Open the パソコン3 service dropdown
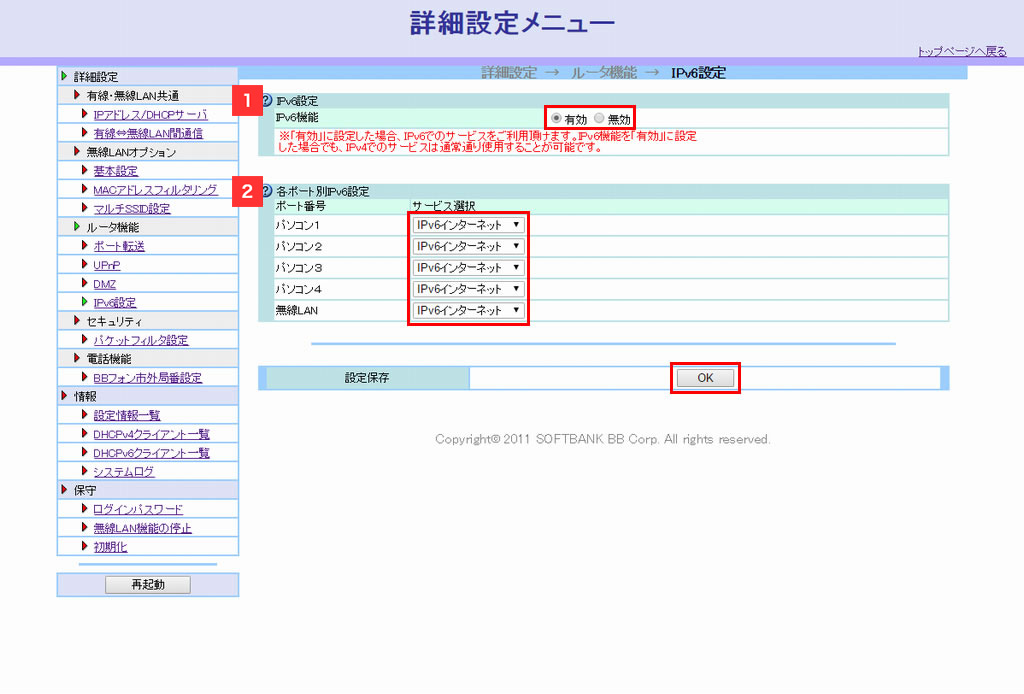This screenshot has height=694, width=1024. (469, 268)
